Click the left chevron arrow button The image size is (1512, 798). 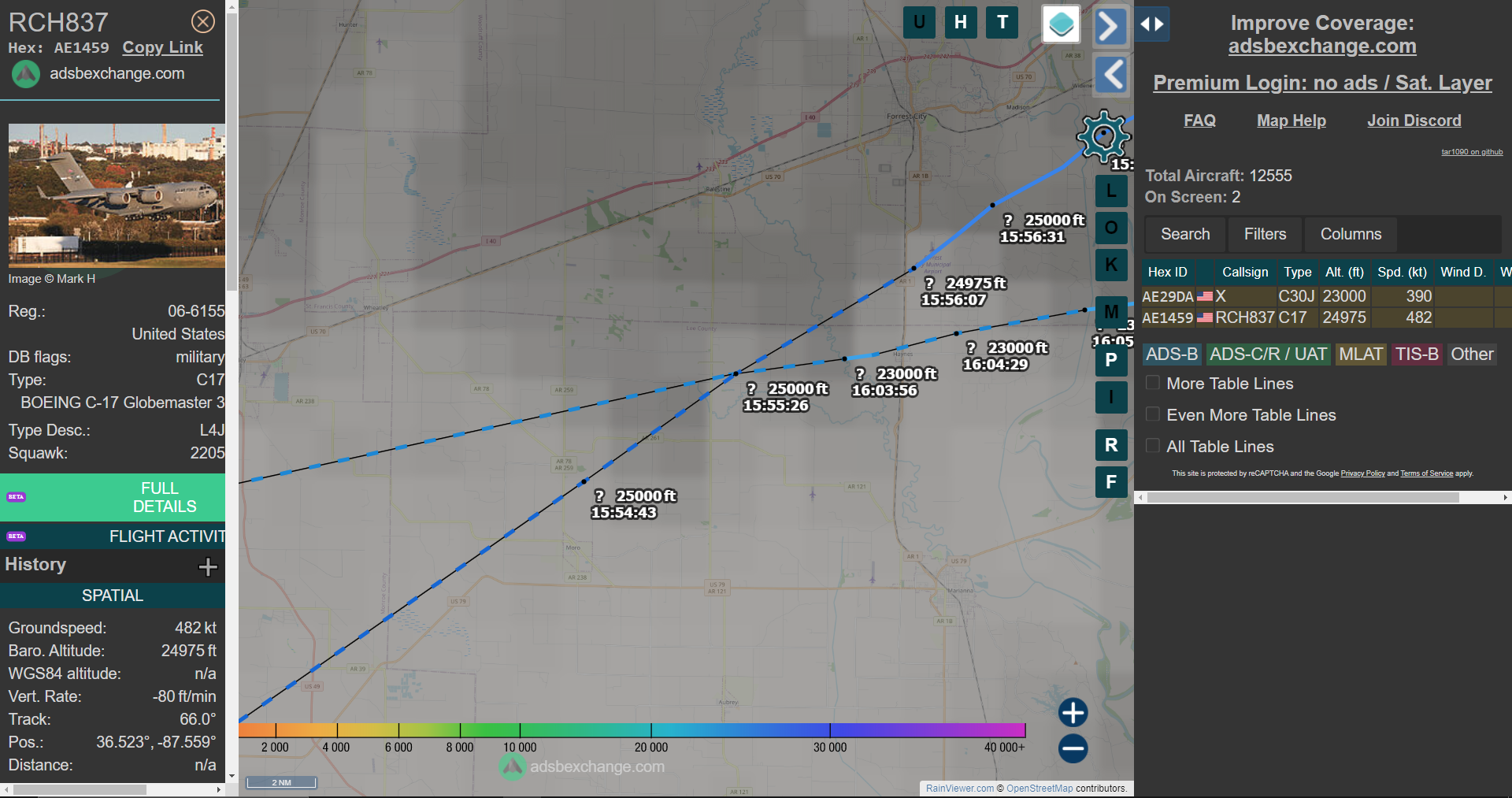[1111, 76]
